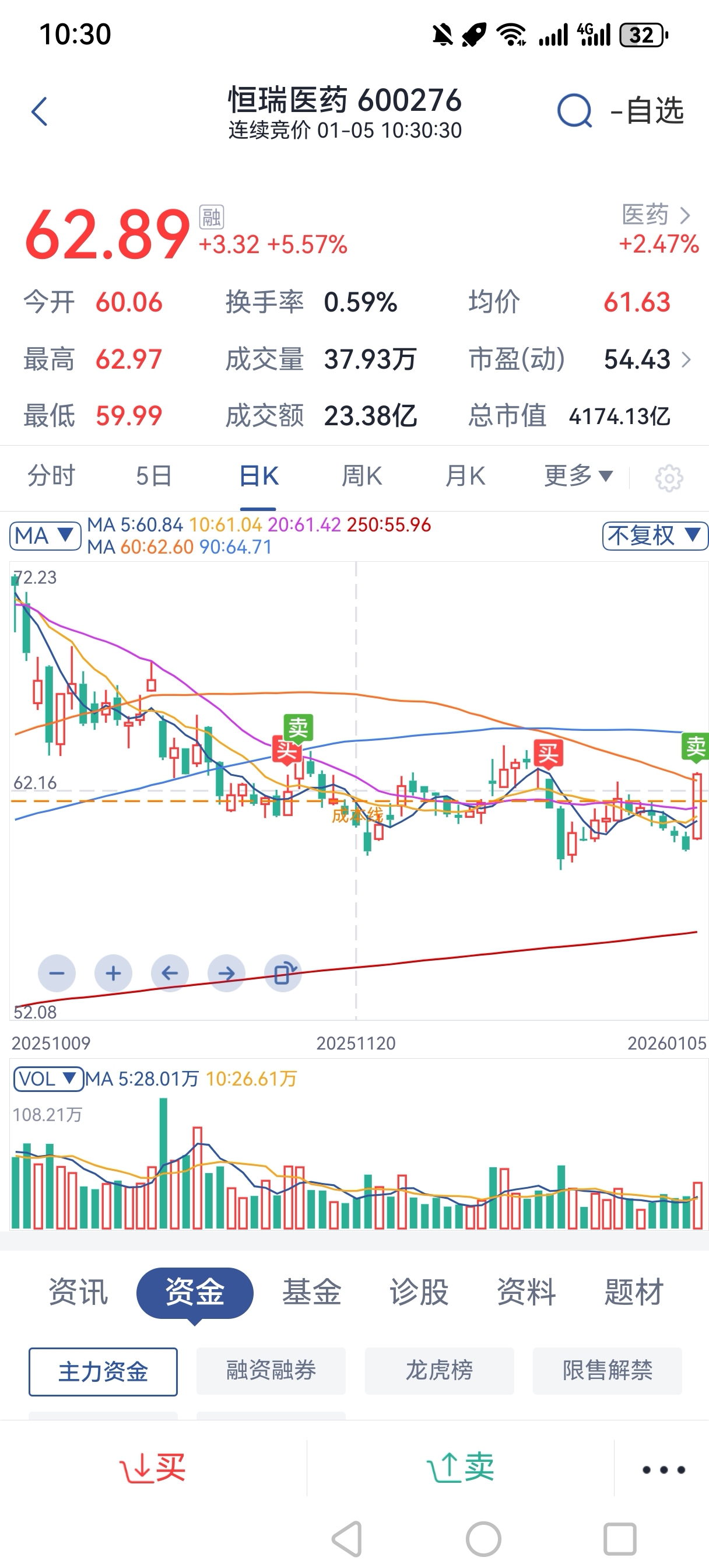This screenshot has height=1568, width=709.
Task: Tap the back arrow icon
Action: (x=40, y=111)
